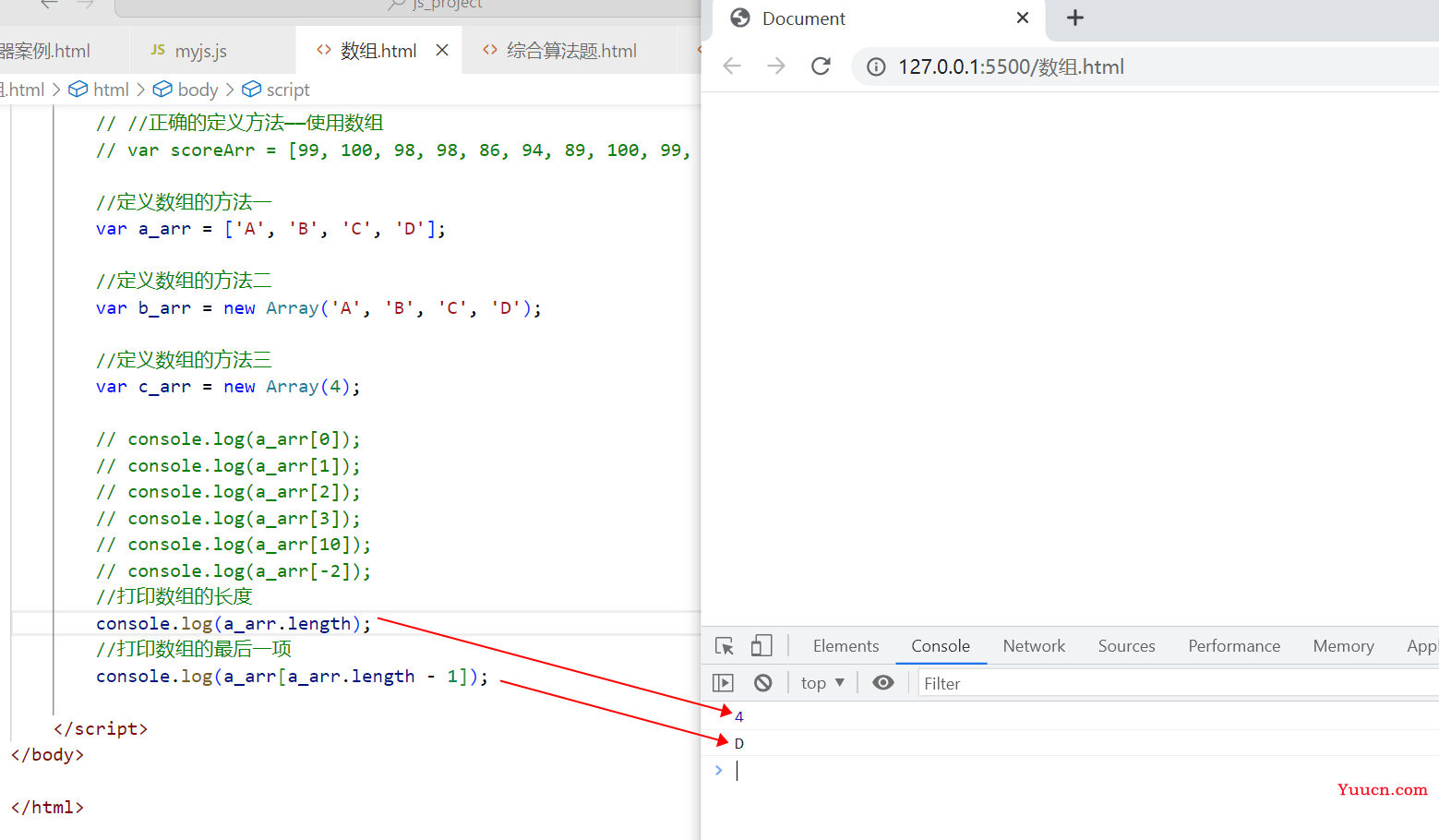Click the closing </html> tag line
The width and height of the screenshot is (1439, 840).
pyautogui.click(x=47, y=807)
